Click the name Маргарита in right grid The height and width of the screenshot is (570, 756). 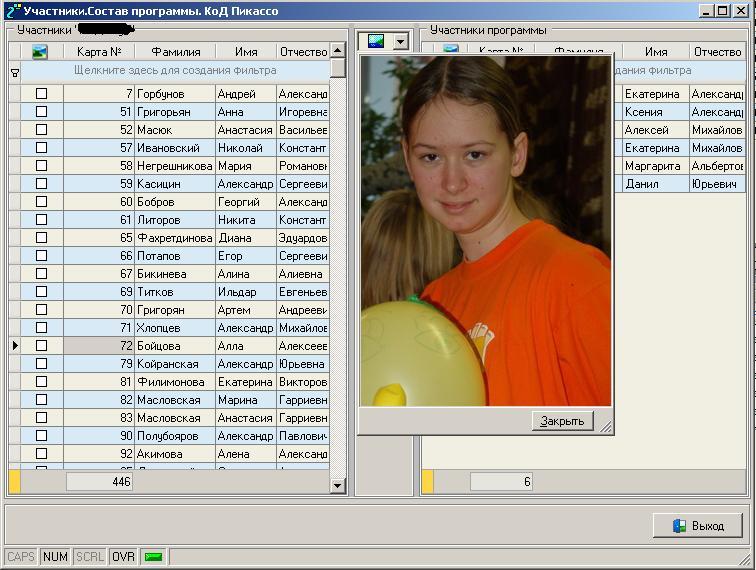656,165
